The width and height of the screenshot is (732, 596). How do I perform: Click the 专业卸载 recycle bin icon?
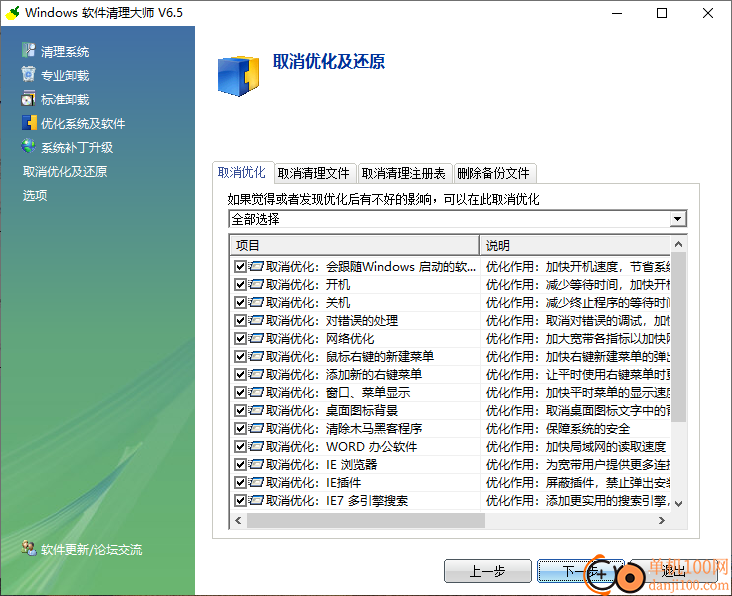tap(28, 74)
